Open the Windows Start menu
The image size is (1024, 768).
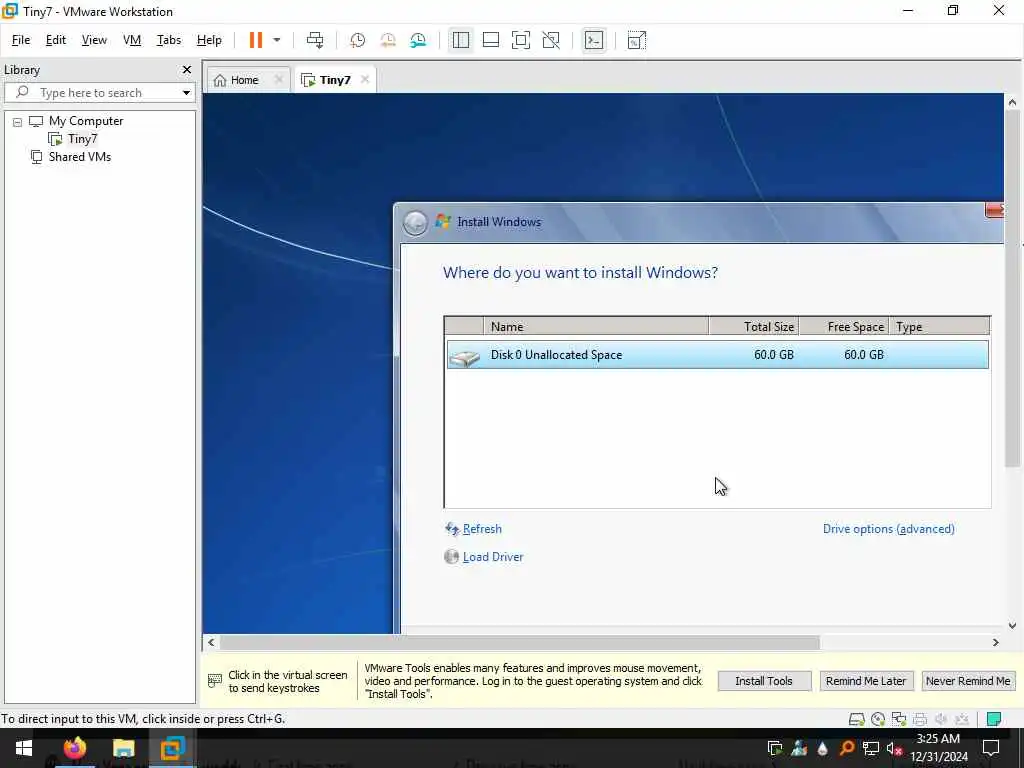[x=24, y=748]
